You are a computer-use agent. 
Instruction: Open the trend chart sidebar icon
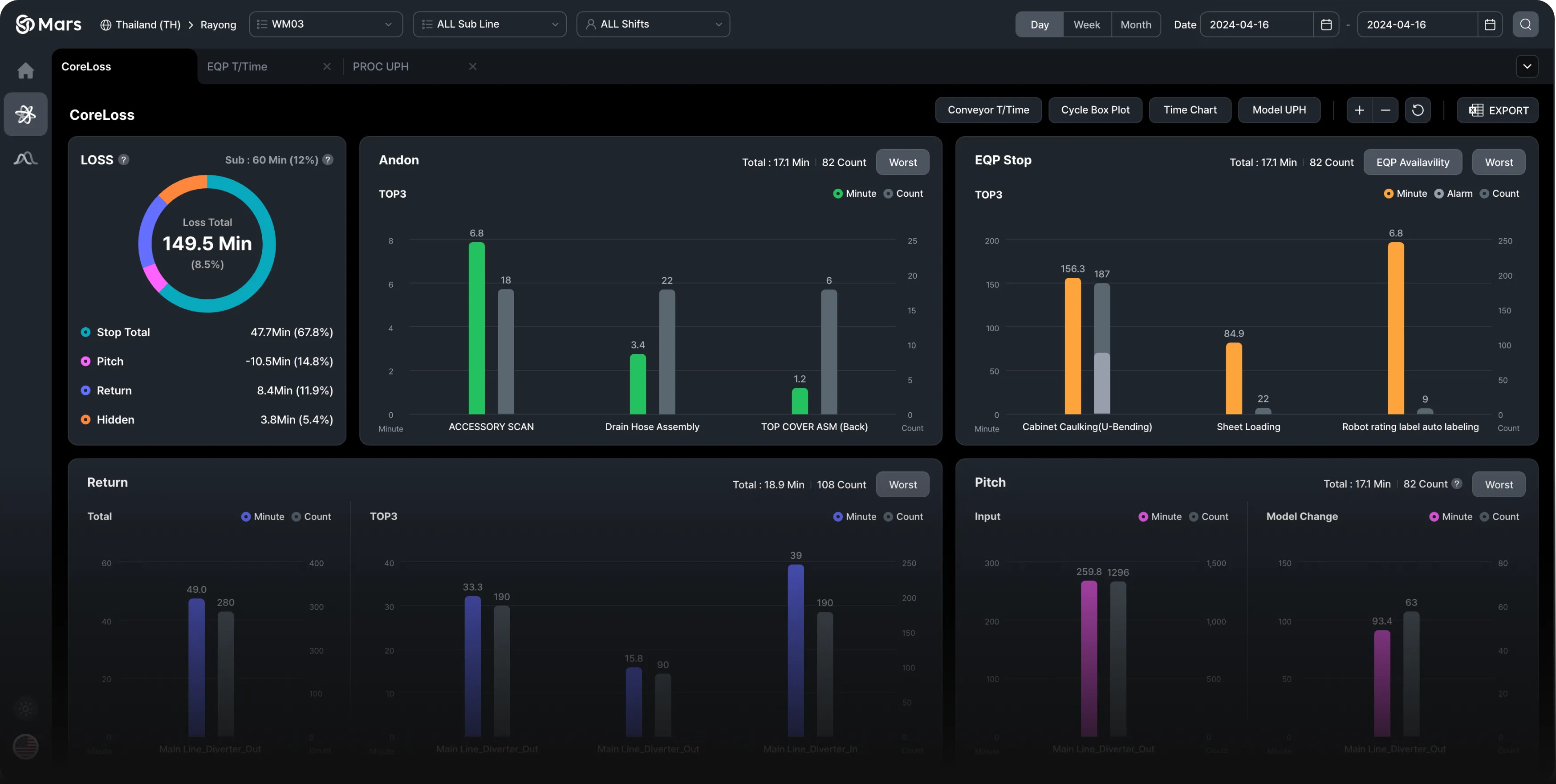pos(25,158)
